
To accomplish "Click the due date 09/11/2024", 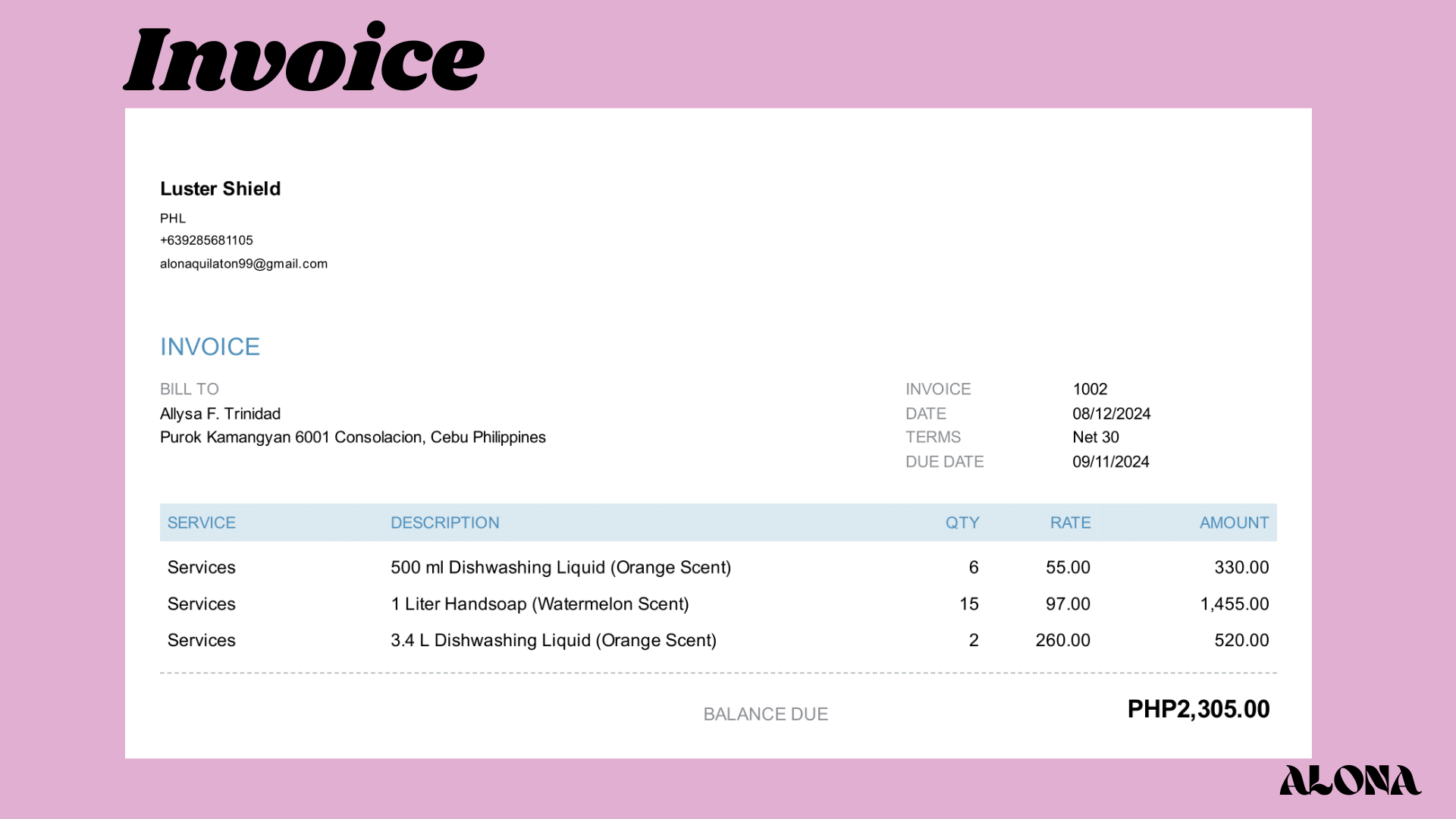I will point(1110,462).
